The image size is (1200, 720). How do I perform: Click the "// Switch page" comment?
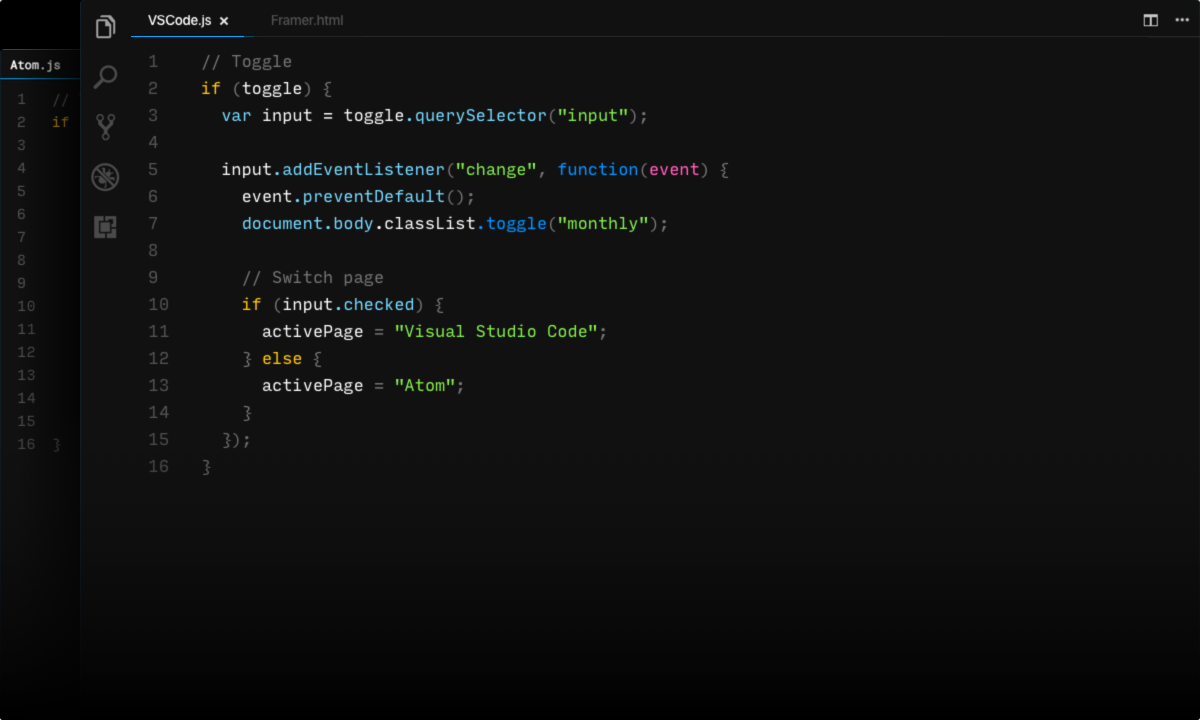[312, 278]
